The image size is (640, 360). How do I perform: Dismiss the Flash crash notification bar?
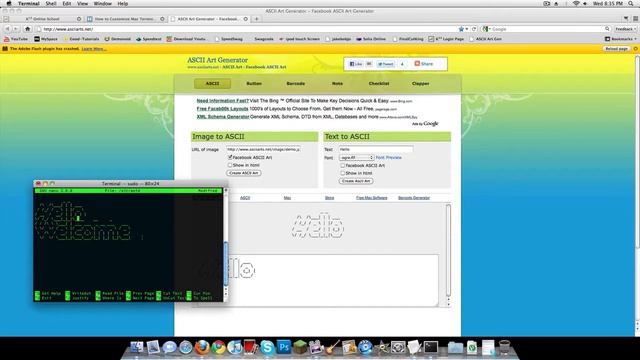(636, 49)
